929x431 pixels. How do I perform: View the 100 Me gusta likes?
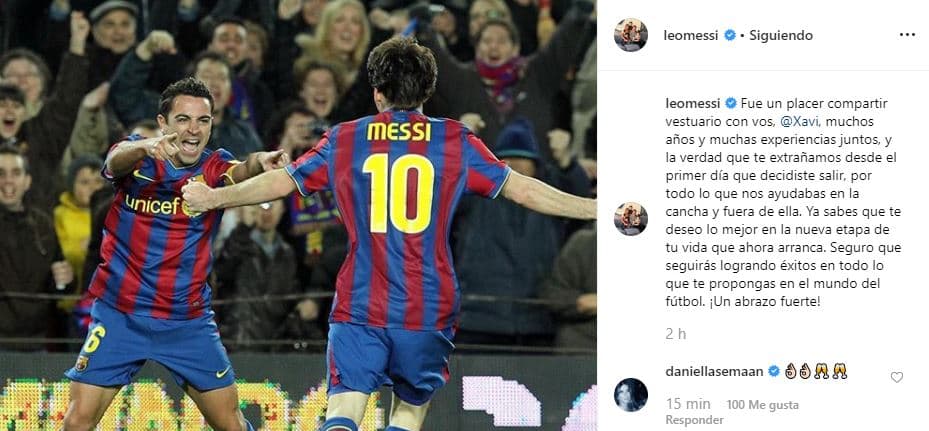[x=753, y=404]
